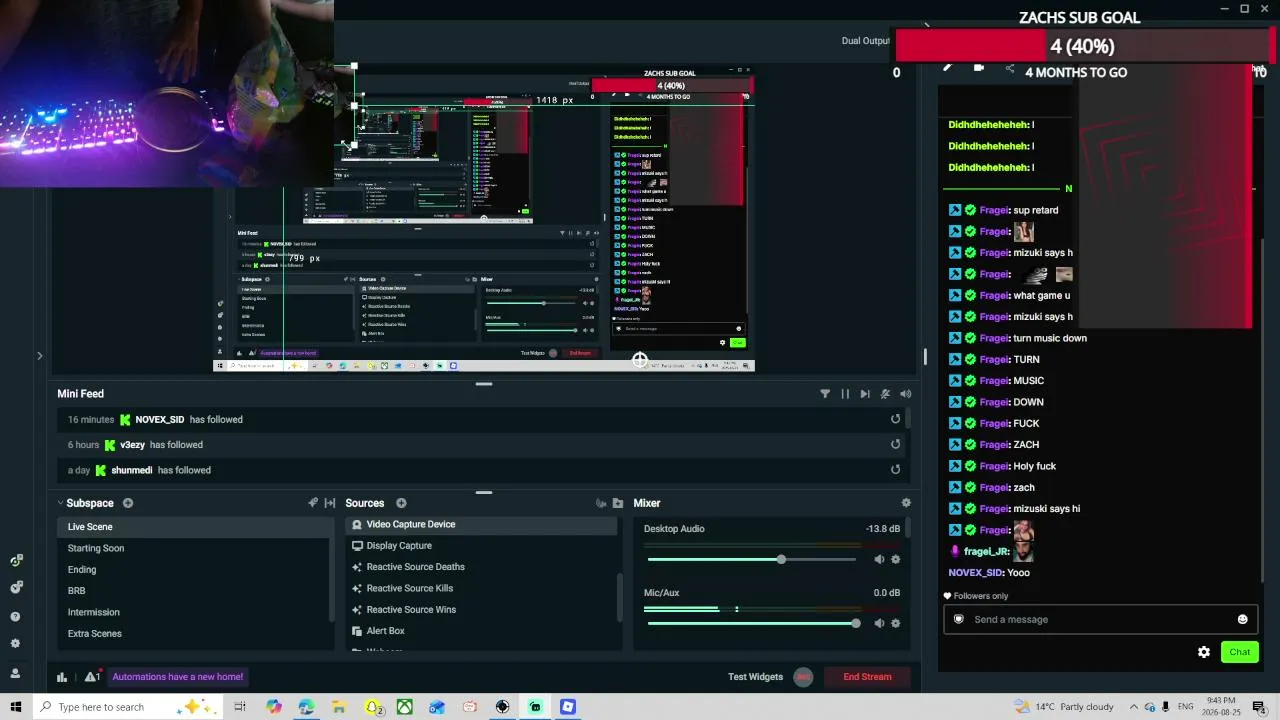The width and height of the screenshot is (1280, 720).
Task: Open chat settings gear below message box
Action: 1204,652
